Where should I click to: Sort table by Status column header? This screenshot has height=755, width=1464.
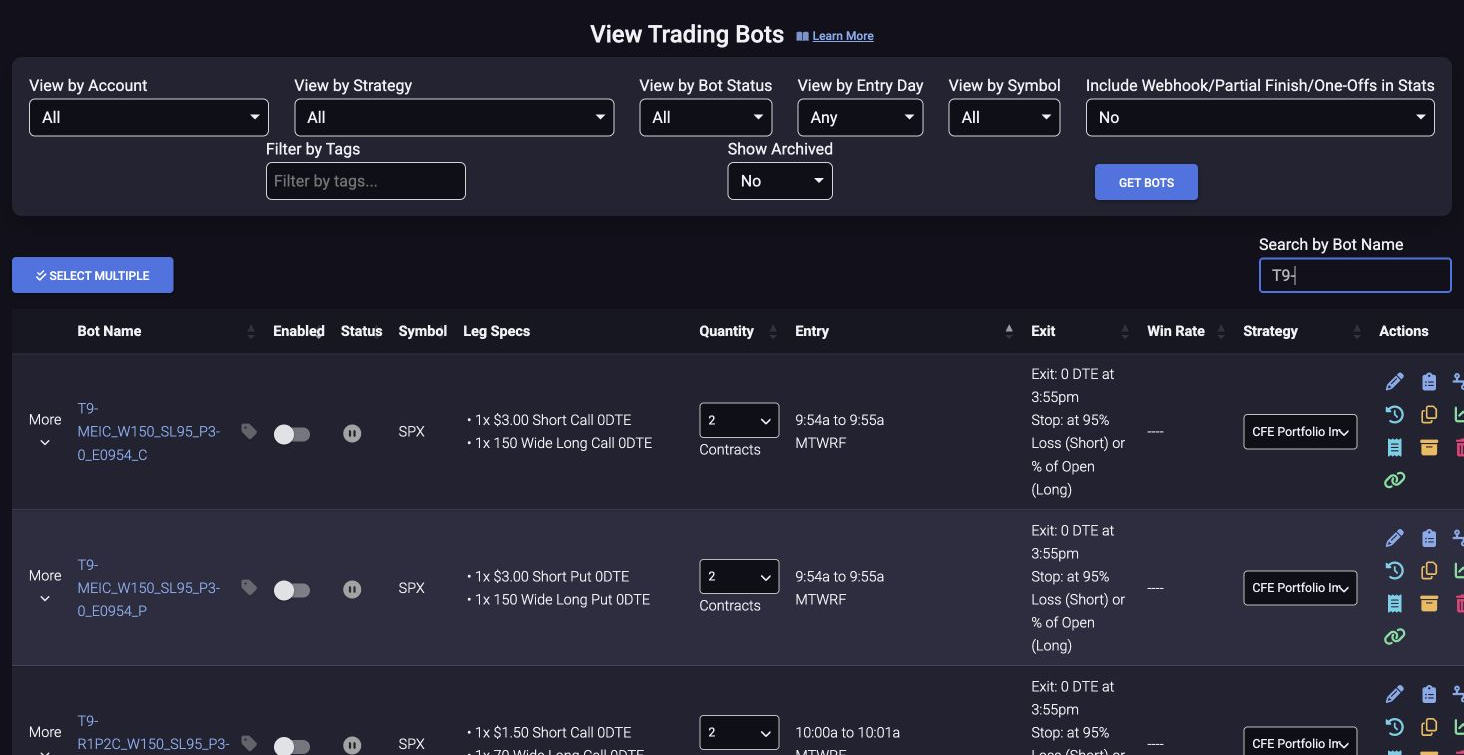(x=361, y=331)
